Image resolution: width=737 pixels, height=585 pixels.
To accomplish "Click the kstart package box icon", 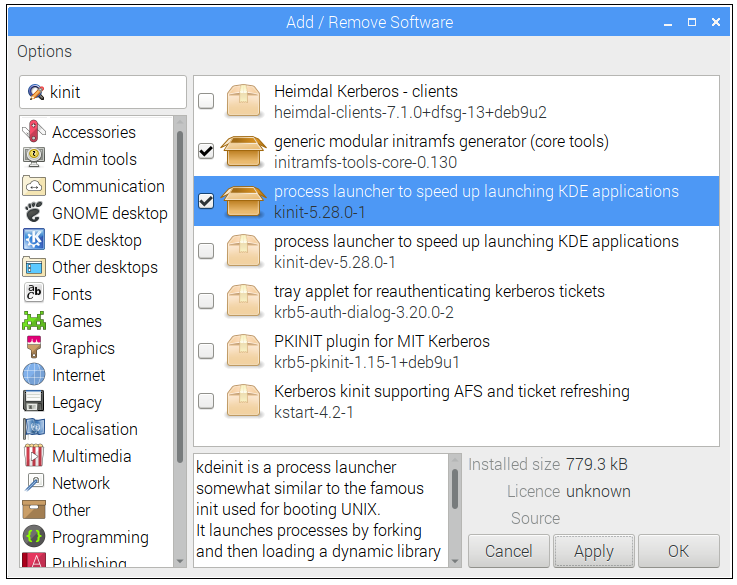I will (243, 401).
